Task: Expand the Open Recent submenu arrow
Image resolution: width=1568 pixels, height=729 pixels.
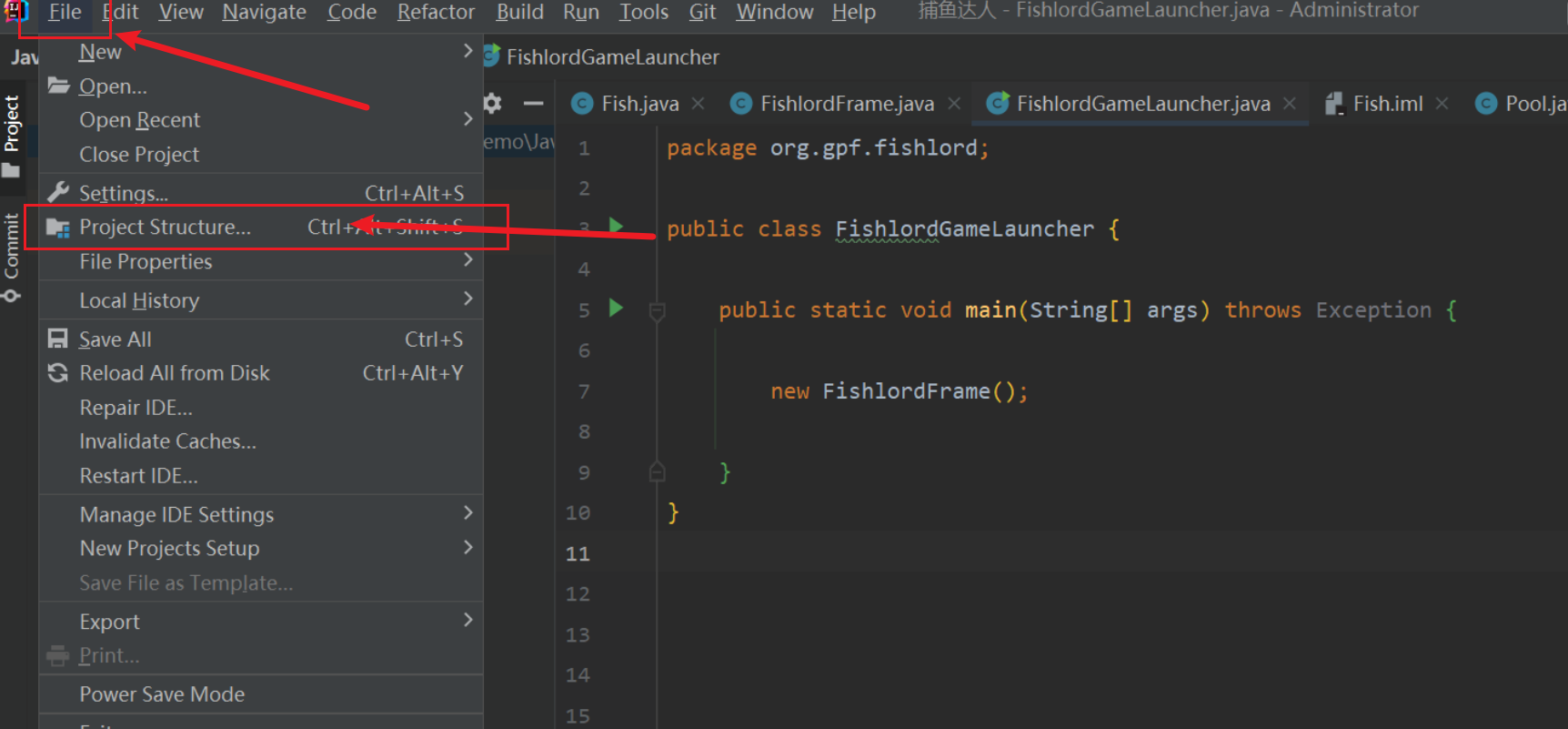Action: [x=467, y=118]
